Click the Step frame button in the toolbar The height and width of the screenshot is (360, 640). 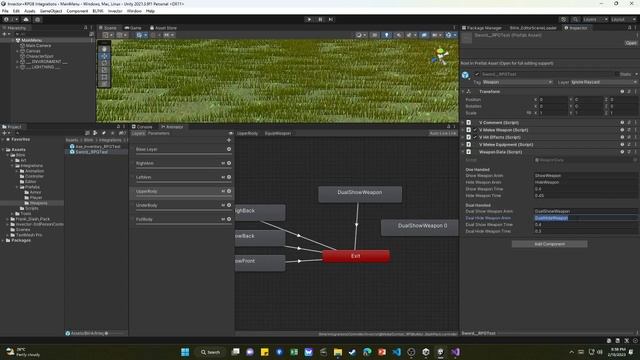[331, 19]
